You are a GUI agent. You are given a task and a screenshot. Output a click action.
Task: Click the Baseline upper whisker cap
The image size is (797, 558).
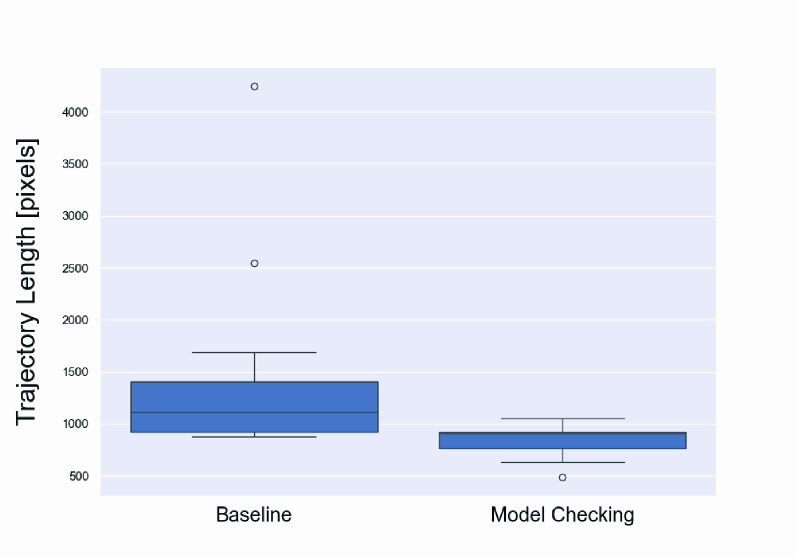point(254,352)
